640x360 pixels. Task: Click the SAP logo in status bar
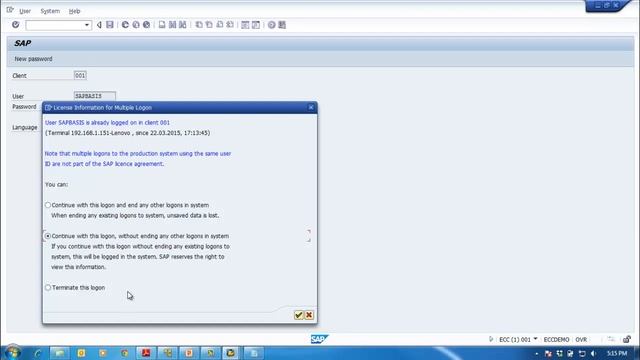(x=319, y=339)
